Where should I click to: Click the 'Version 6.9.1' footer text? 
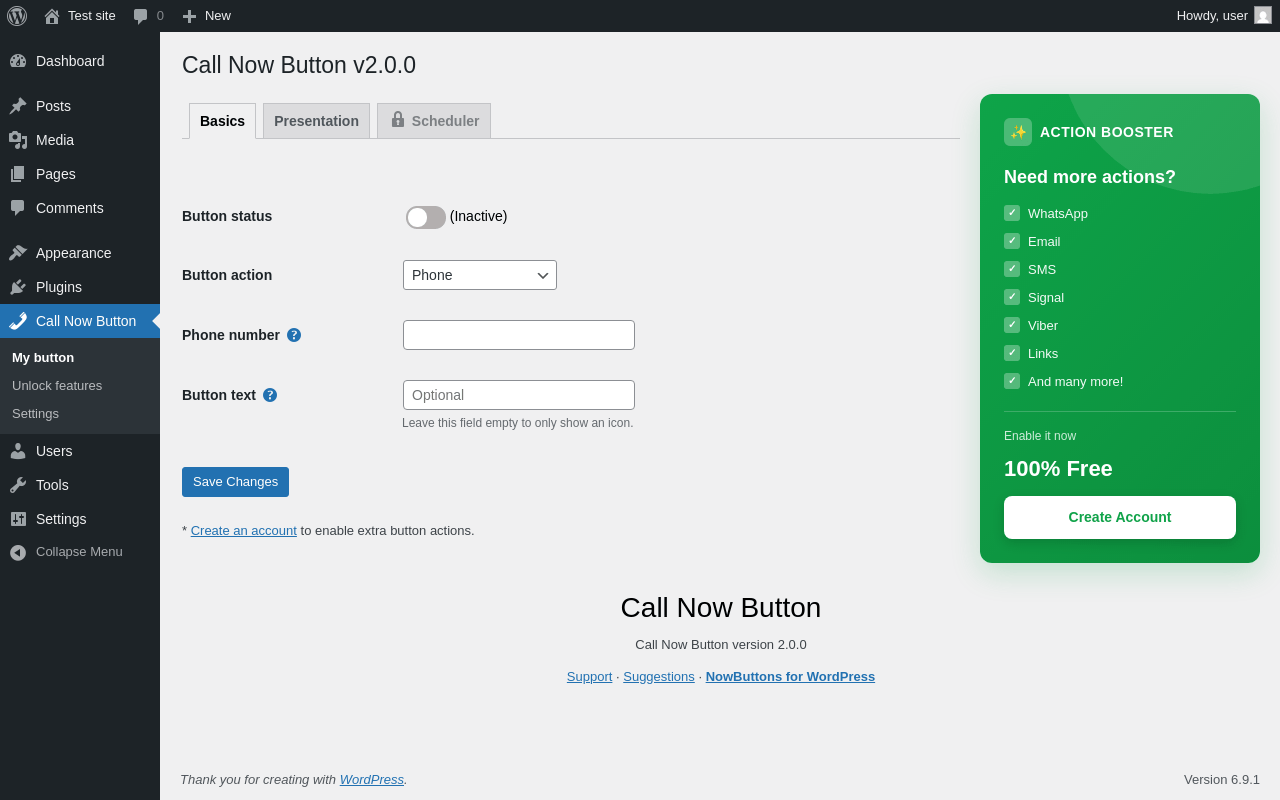[x=1222, y=780]
